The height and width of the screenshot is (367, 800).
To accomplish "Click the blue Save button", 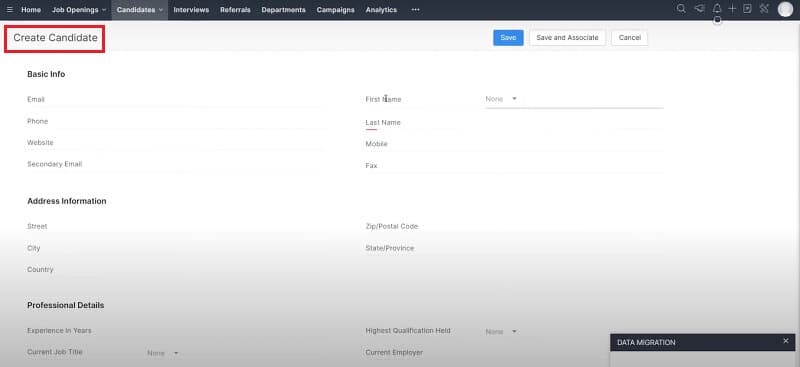I will tap(508, 38).
